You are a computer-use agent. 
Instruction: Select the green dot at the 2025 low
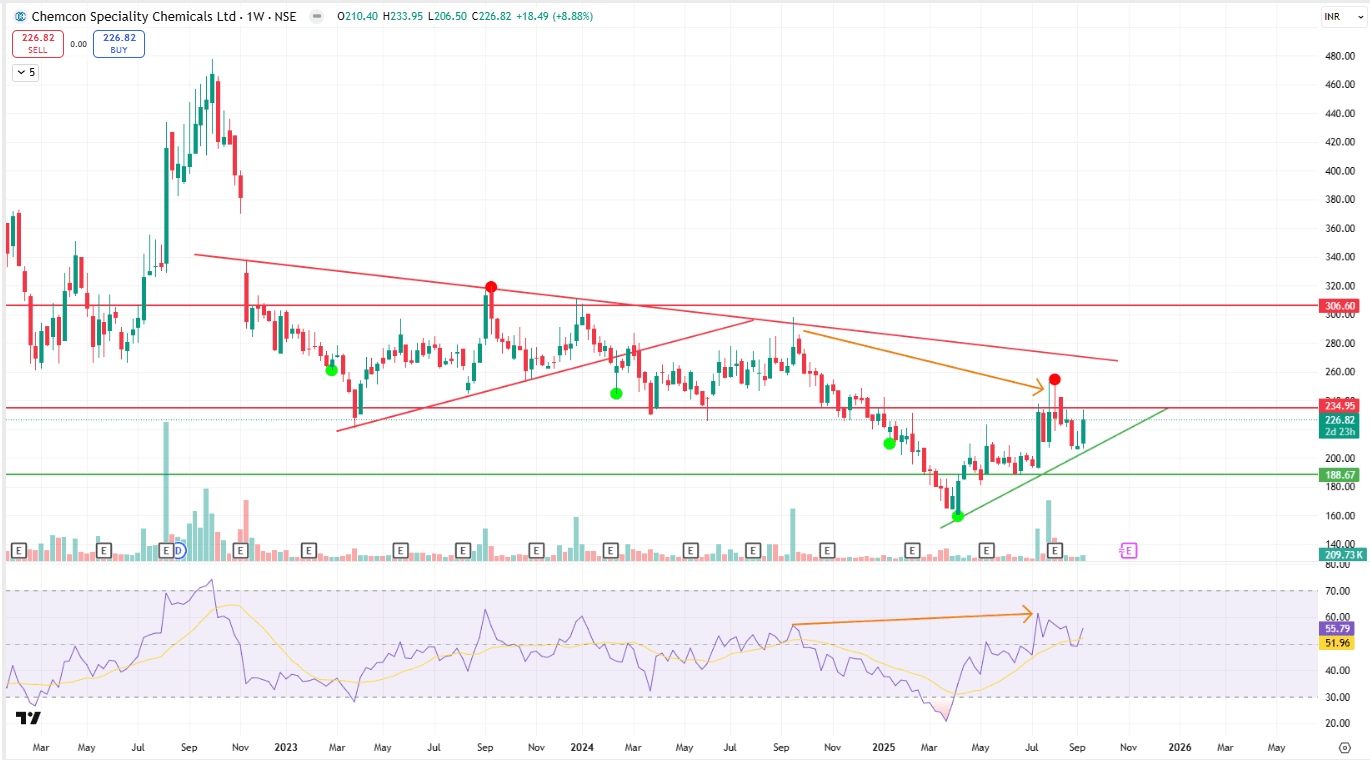pos(958,516)
